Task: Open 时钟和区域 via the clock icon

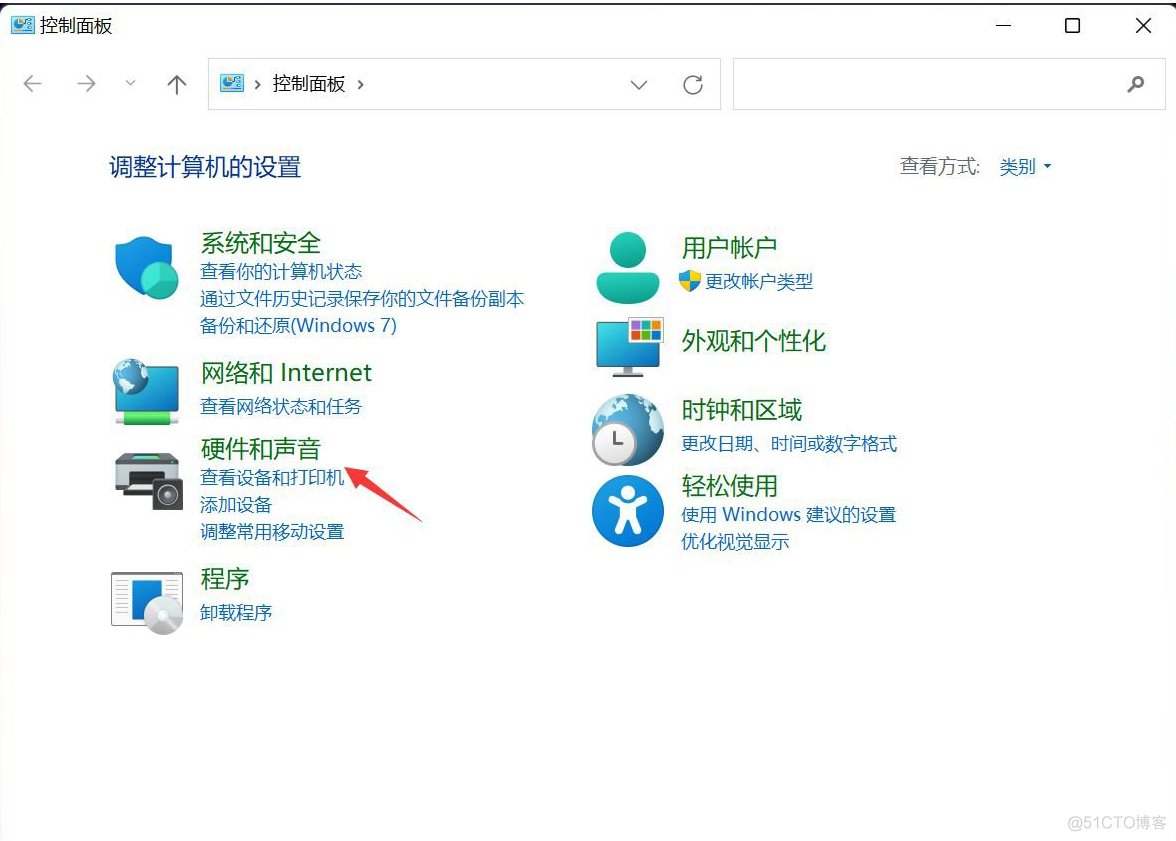Action: tap(627, 430)
